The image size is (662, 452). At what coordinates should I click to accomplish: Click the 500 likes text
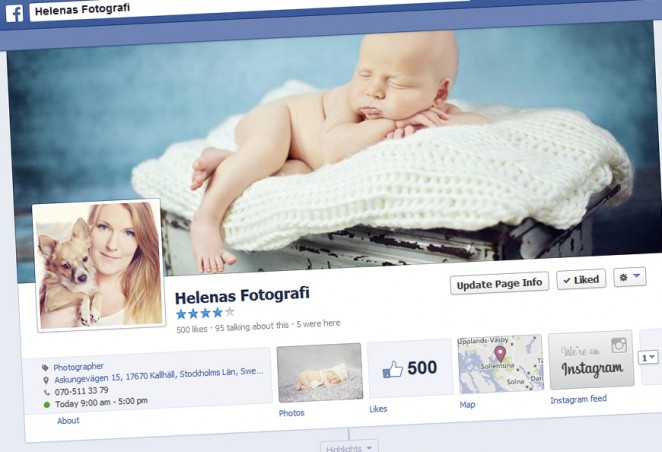tap(192, 329)
